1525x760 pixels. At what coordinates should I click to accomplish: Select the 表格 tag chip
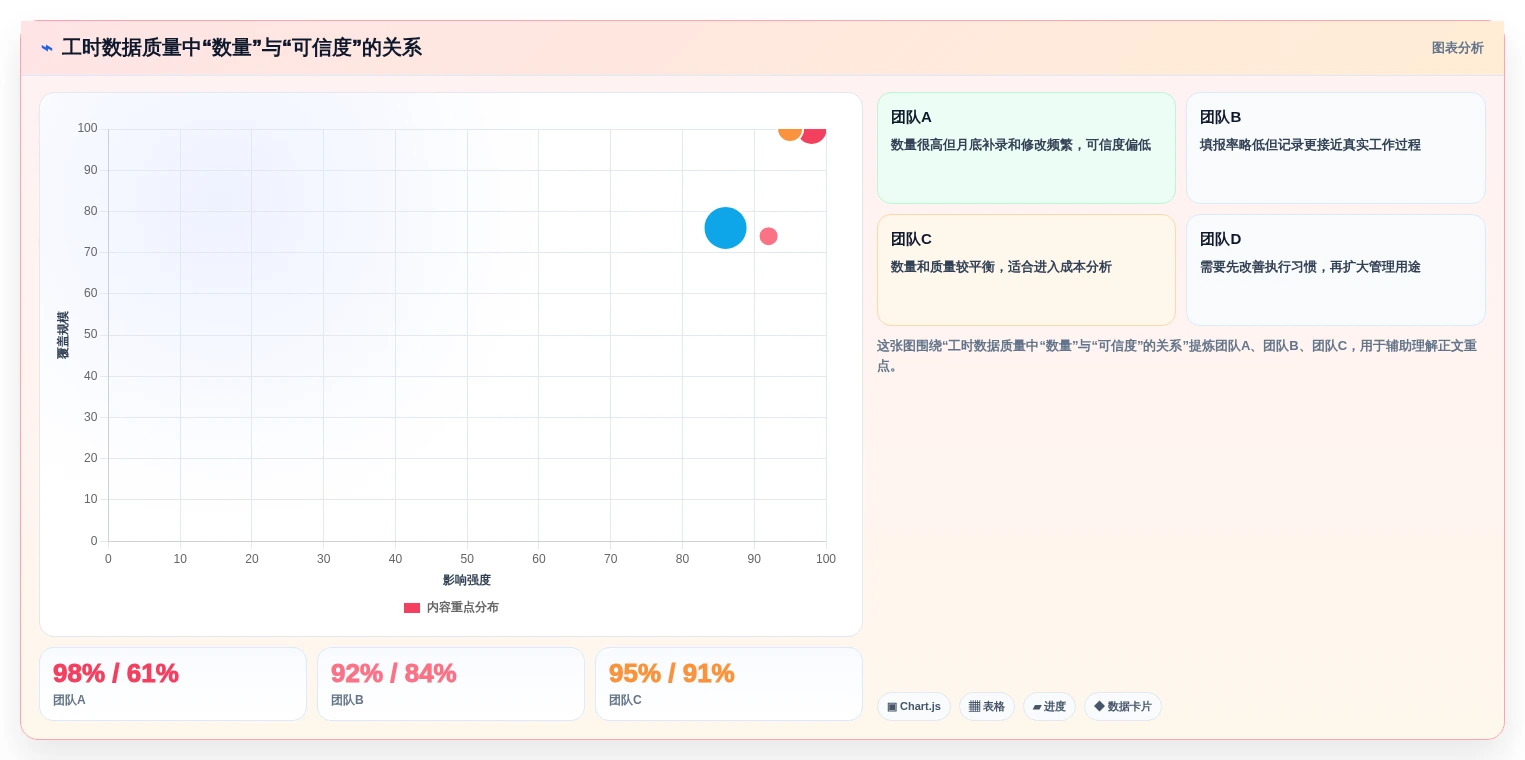pos(987,706)
